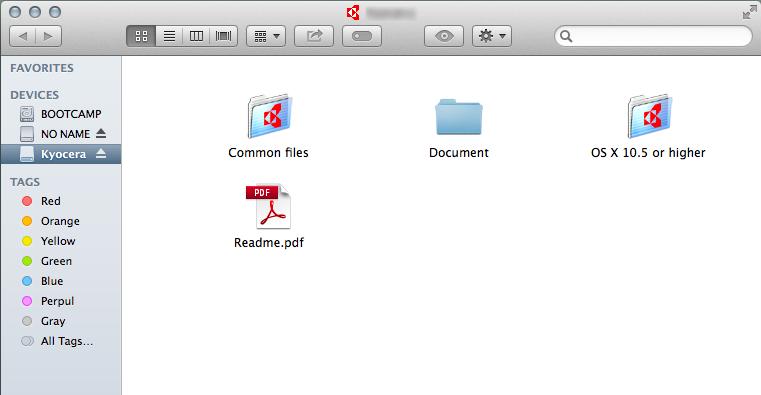Select the Common files folder icon
The height and width of the screenshot is (395, 761).
[x=269, y=116]
